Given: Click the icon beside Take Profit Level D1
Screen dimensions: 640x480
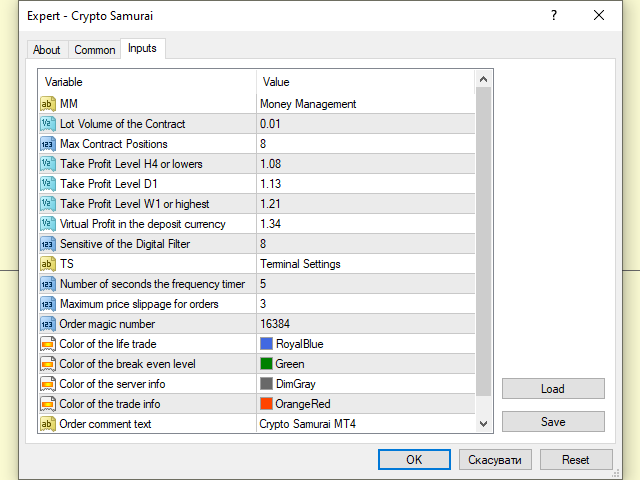Looking at the screenshot, I should click(48, 184).
